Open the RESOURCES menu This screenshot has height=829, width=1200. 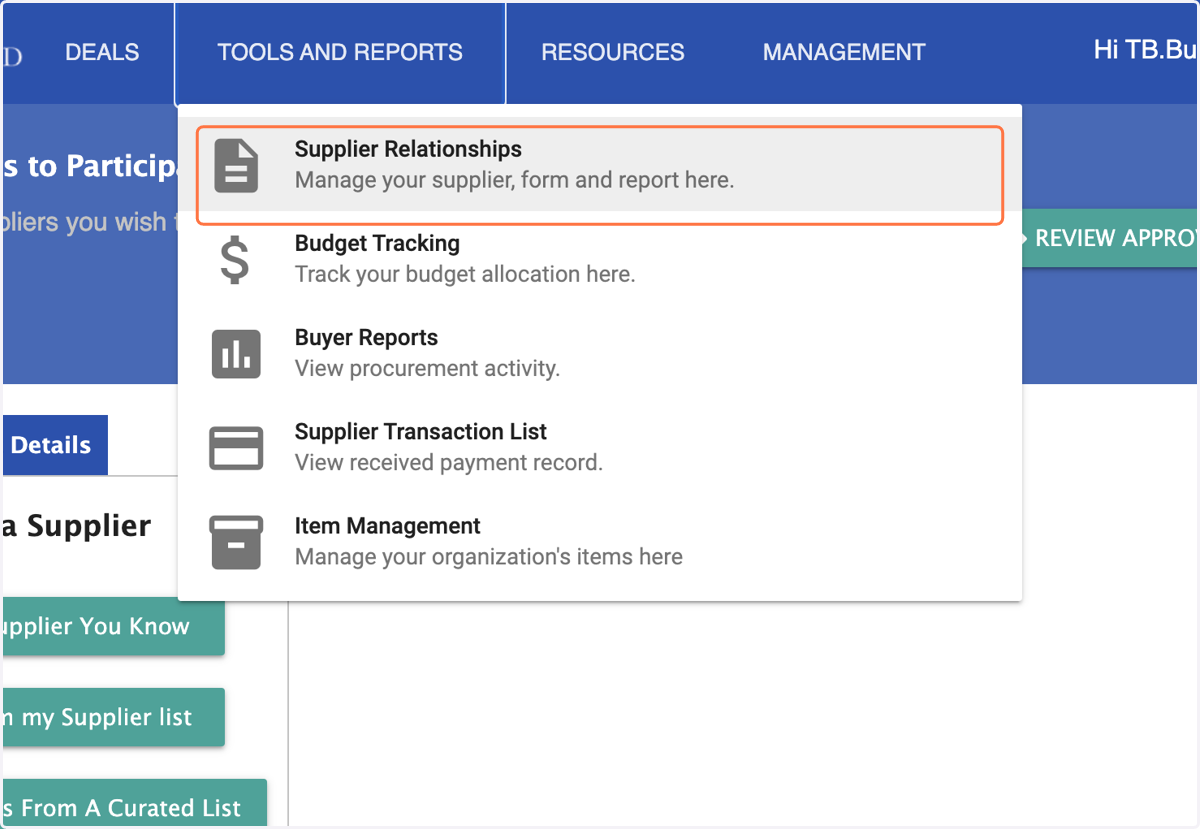[x=613, y=52]
